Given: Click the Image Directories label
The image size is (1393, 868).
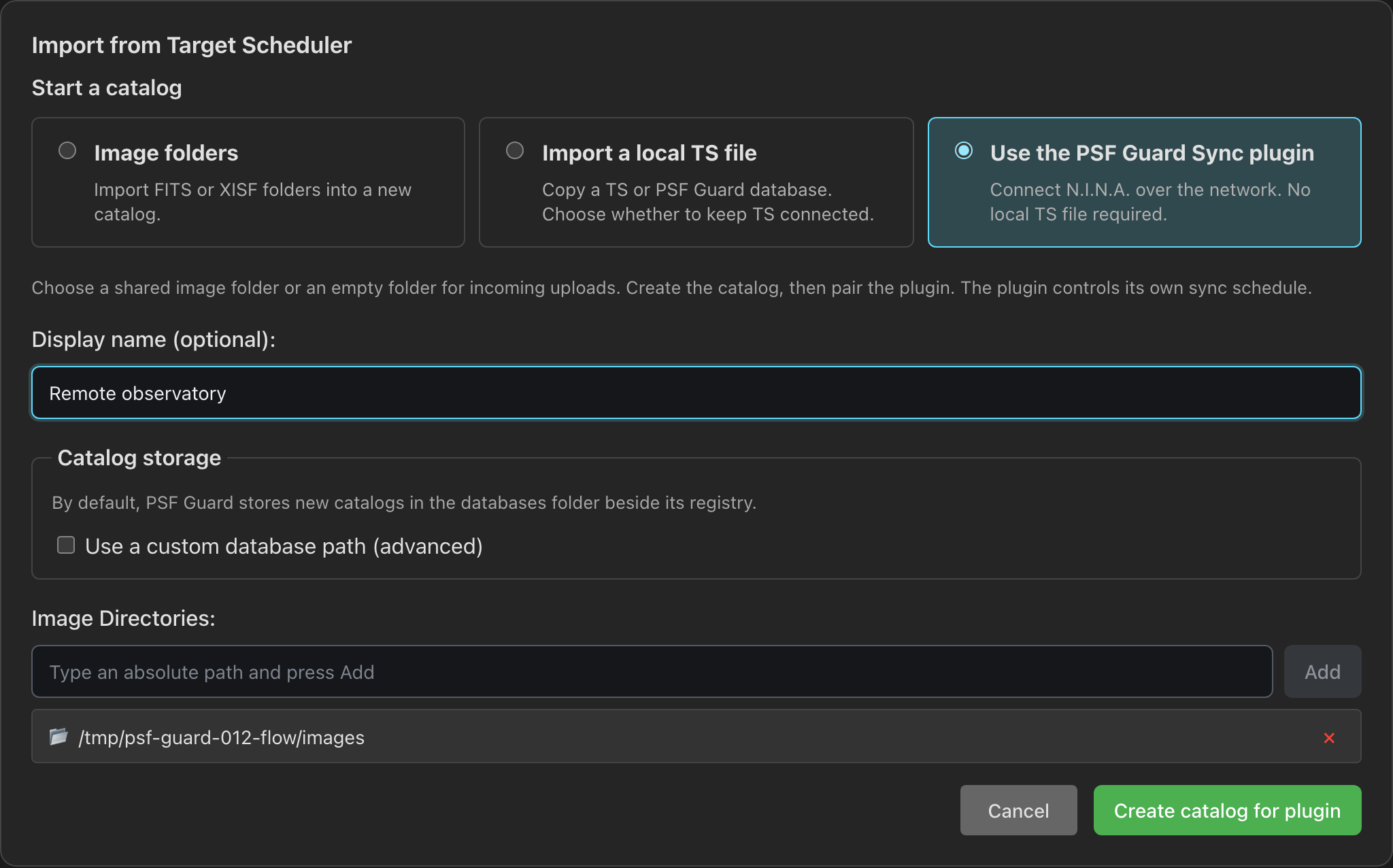Looking at the screenshot, I should 124,618.
